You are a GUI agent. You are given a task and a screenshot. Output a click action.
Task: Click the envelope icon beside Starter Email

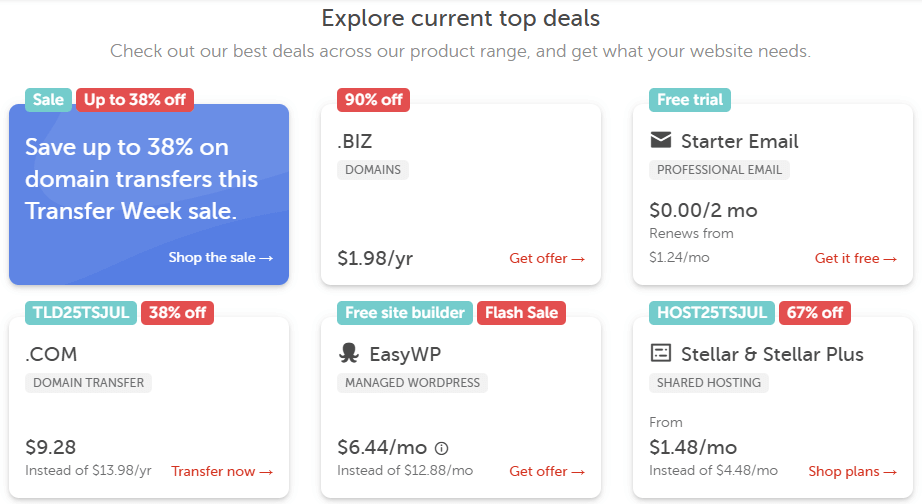(661, 140)
